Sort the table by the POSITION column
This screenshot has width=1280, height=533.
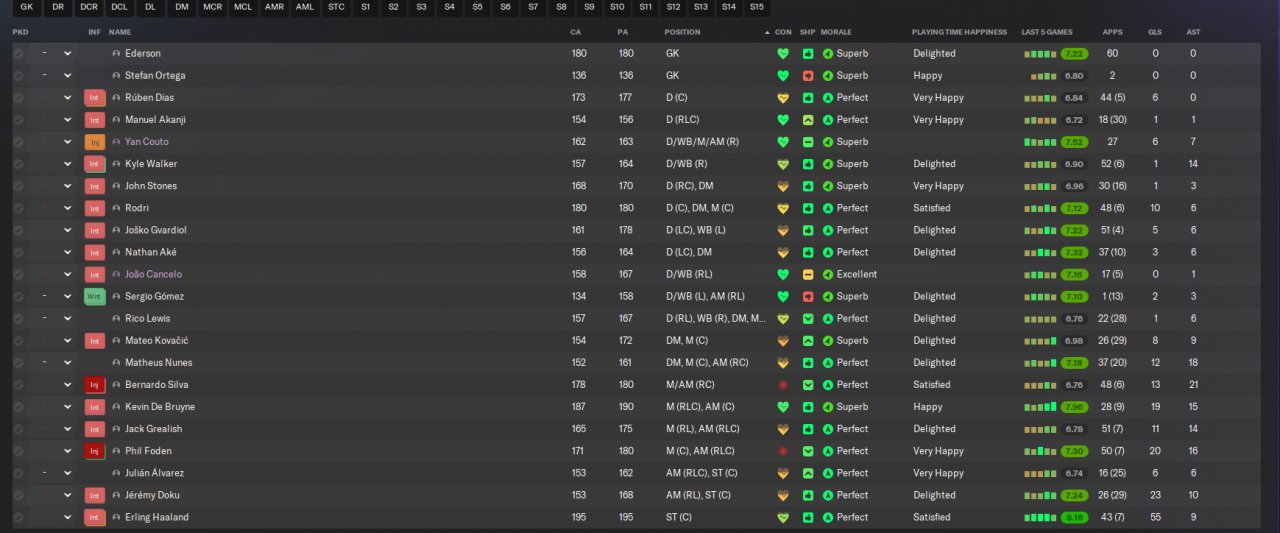[x=683, y=32]
